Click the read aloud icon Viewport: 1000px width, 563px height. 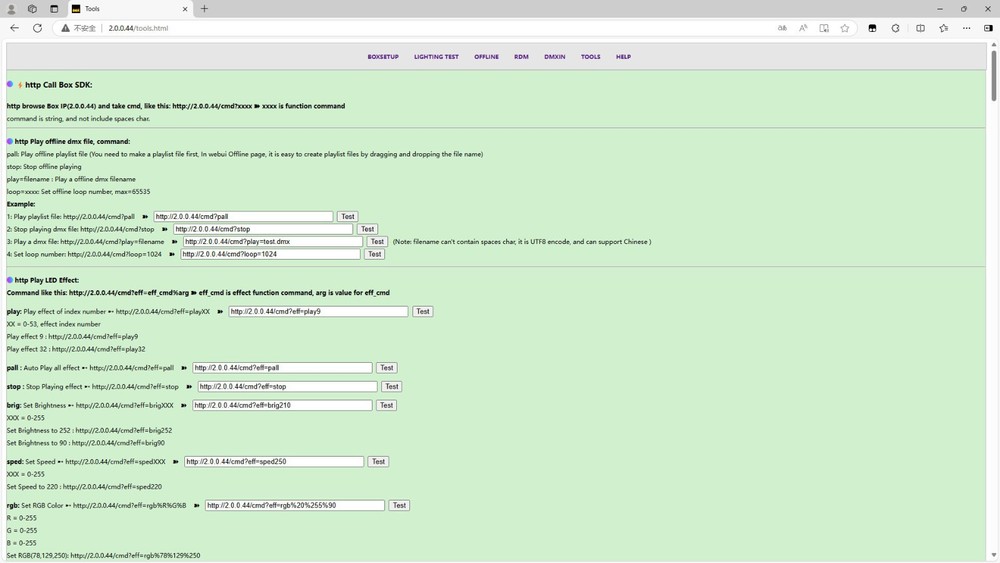pos(803,28)
